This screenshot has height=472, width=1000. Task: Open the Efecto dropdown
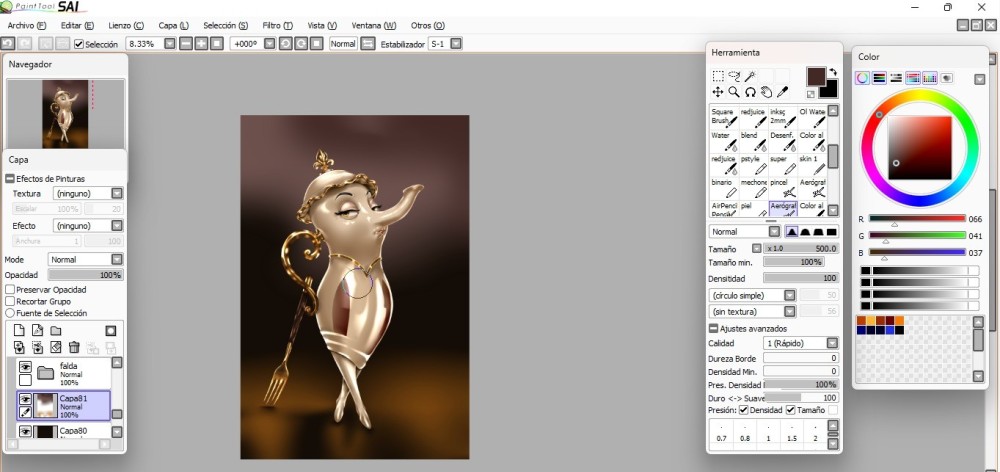click(117, 226)
